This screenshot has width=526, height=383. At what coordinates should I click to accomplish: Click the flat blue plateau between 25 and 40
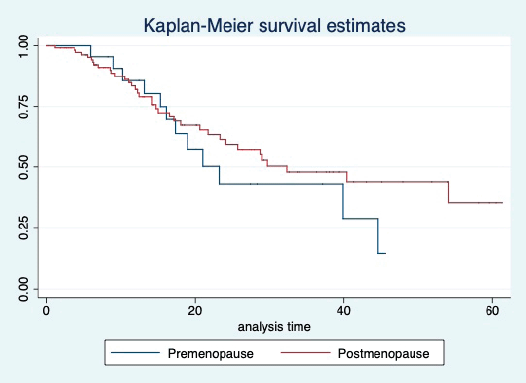coord(281,184)
